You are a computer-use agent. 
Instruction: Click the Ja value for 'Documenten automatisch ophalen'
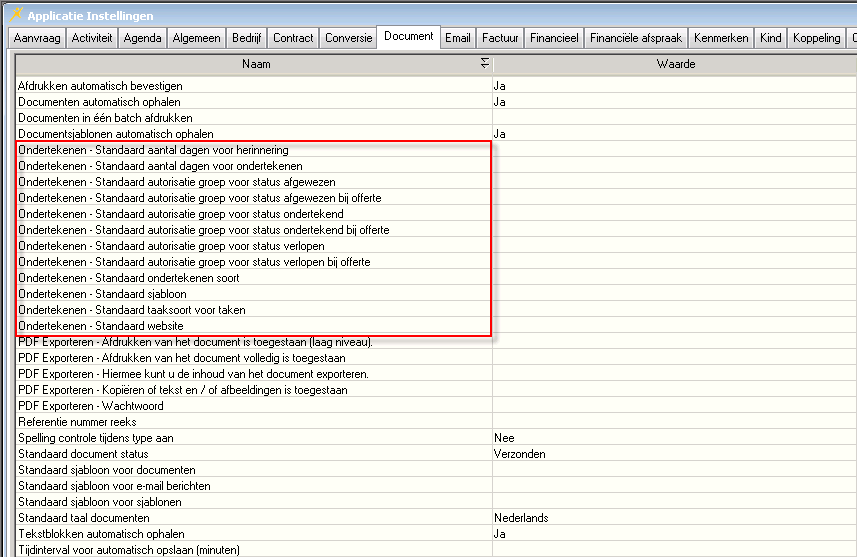point(500,102)
